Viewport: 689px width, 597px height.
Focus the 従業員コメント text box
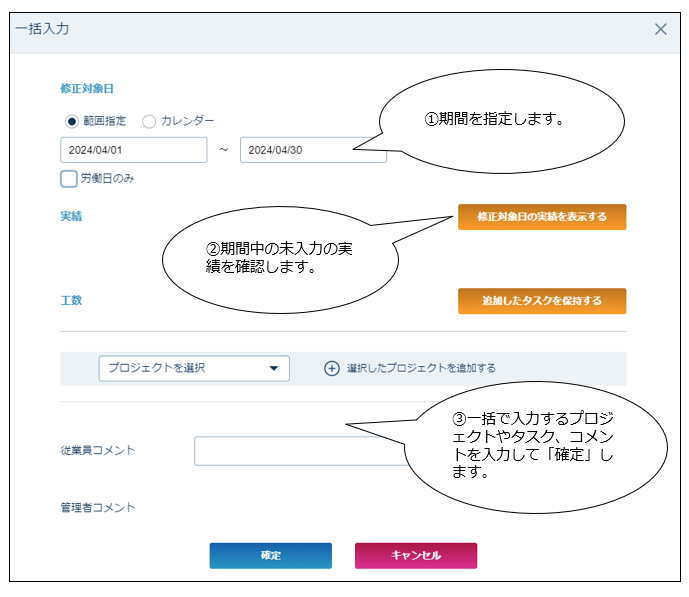point(300,451)
